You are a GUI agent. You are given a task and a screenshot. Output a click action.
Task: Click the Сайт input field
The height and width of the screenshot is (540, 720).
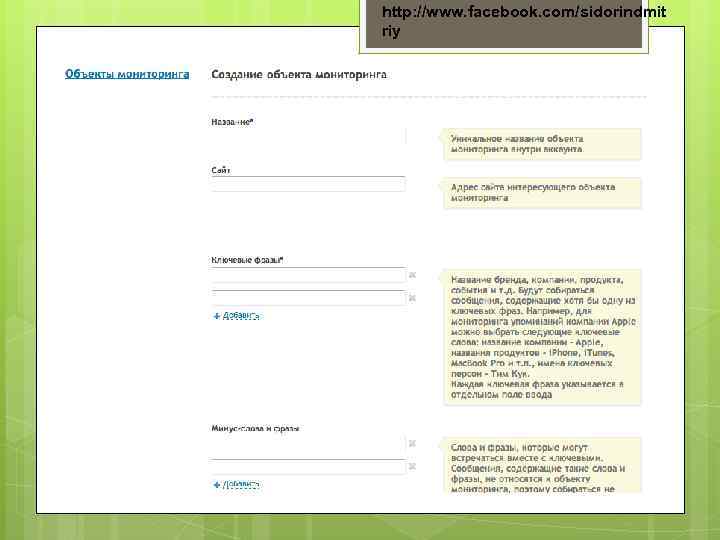coord(308,184)
